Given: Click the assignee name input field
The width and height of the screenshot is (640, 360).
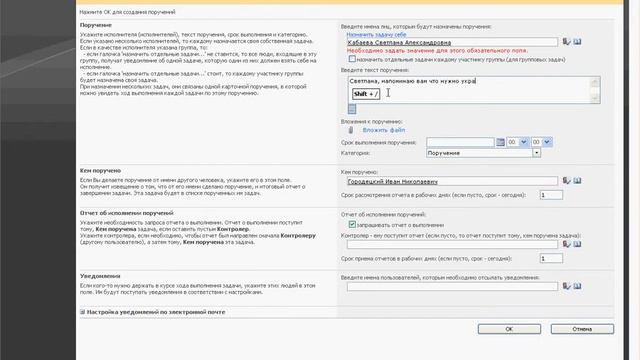Looking at the screenshot, I should [x=452, y=42].
